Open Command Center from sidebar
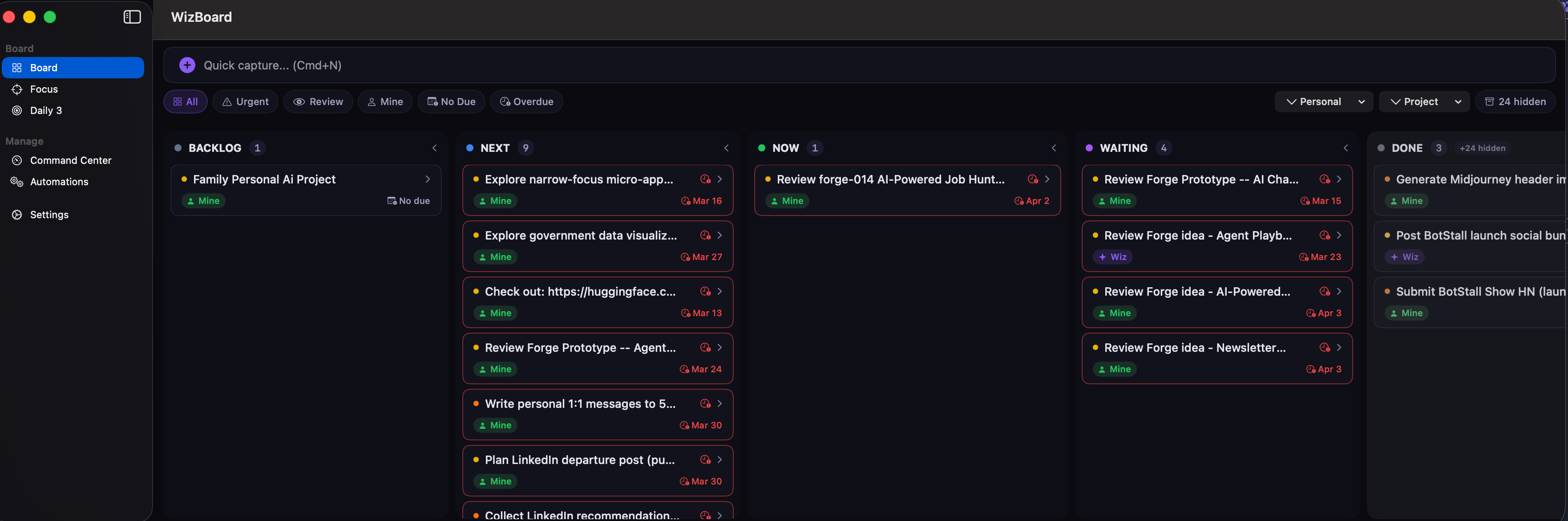Image resolution: width=1568 pixels, height=521 pixels. tap(71, 160)
